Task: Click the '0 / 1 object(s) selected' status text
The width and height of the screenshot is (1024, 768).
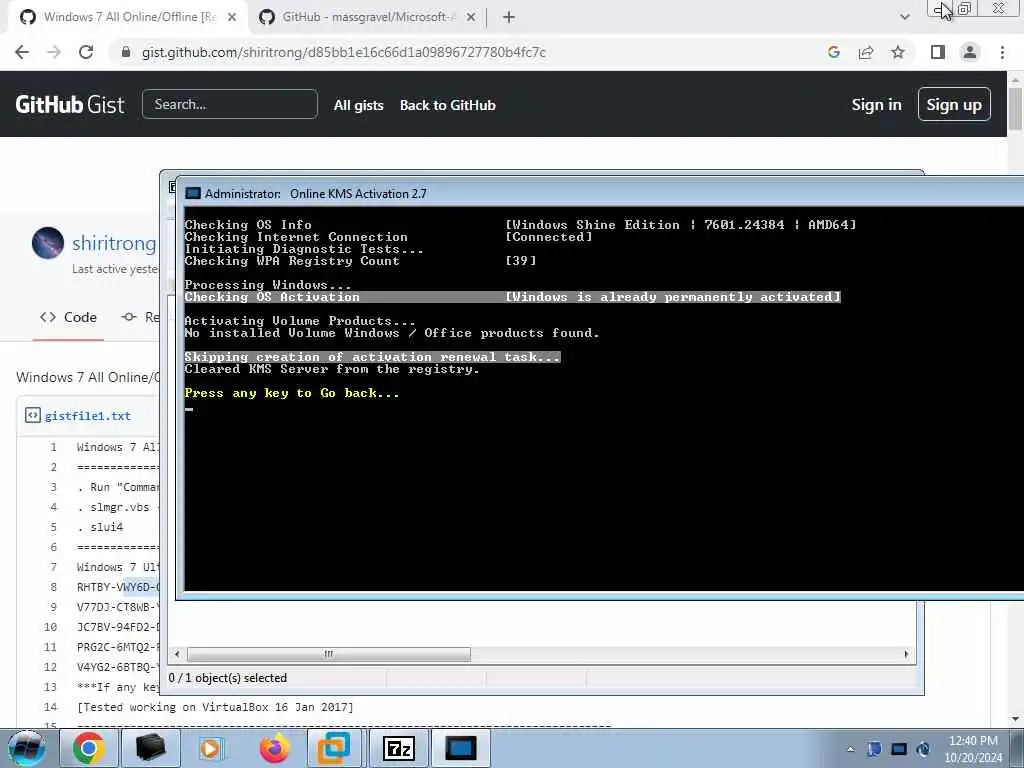Action: pos(227,678)
